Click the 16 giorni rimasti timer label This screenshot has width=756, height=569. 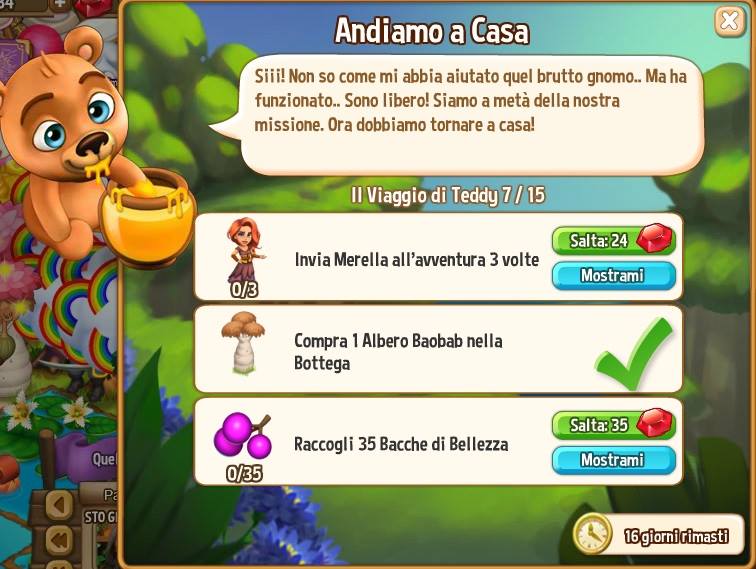click(x=676, y=536)
